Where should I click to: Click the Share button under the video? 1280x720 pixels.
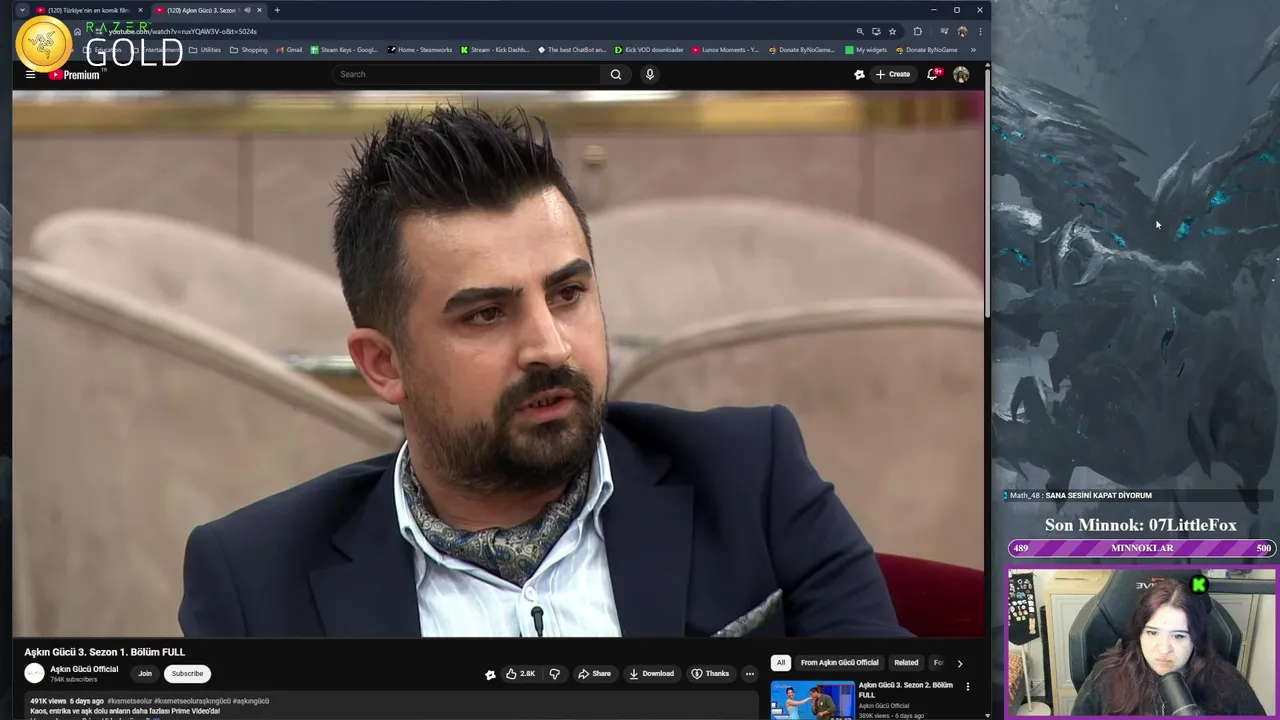594,674
